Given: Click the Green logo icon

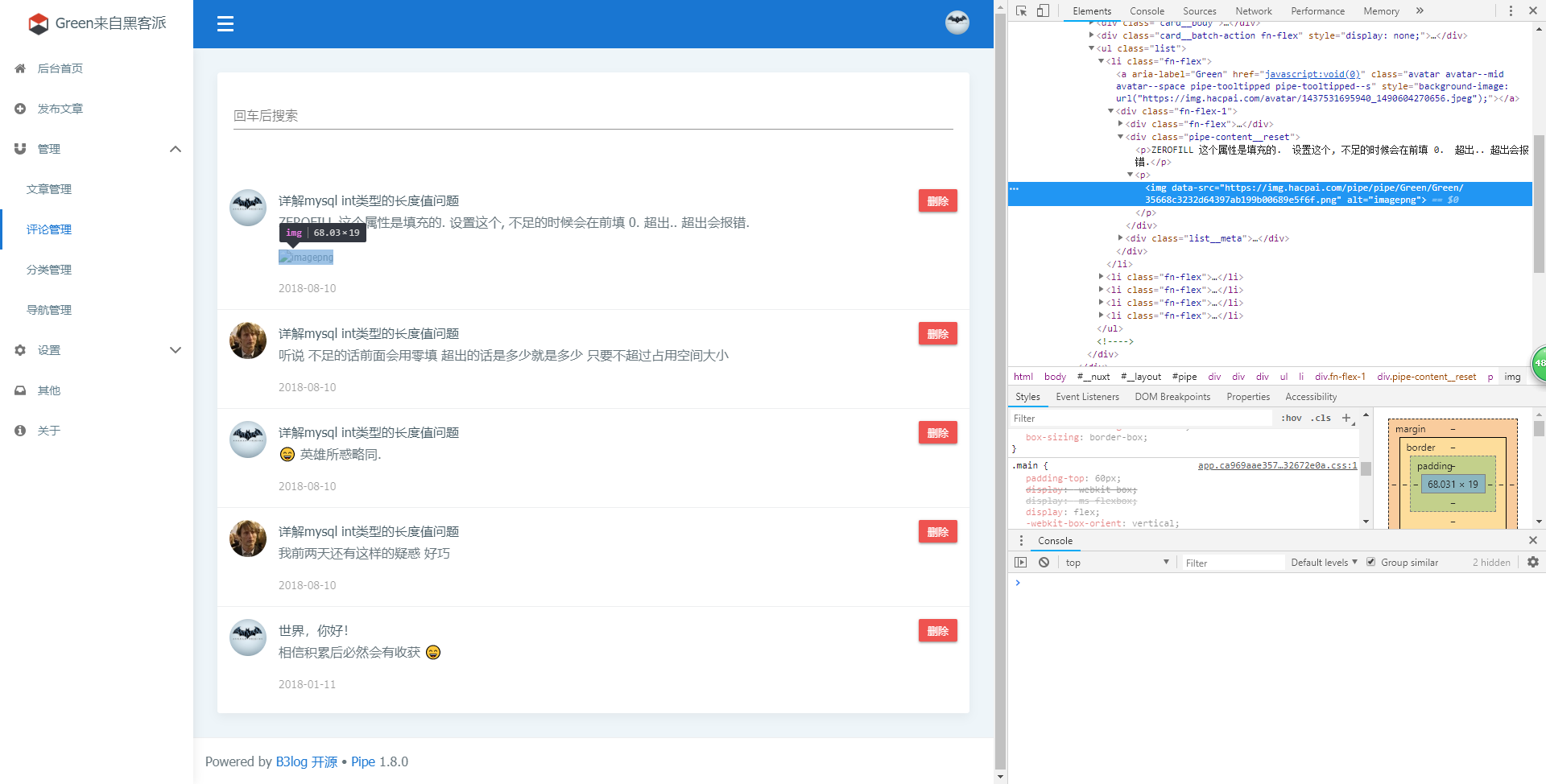Looking at the screenshot, I should [38, 24].
